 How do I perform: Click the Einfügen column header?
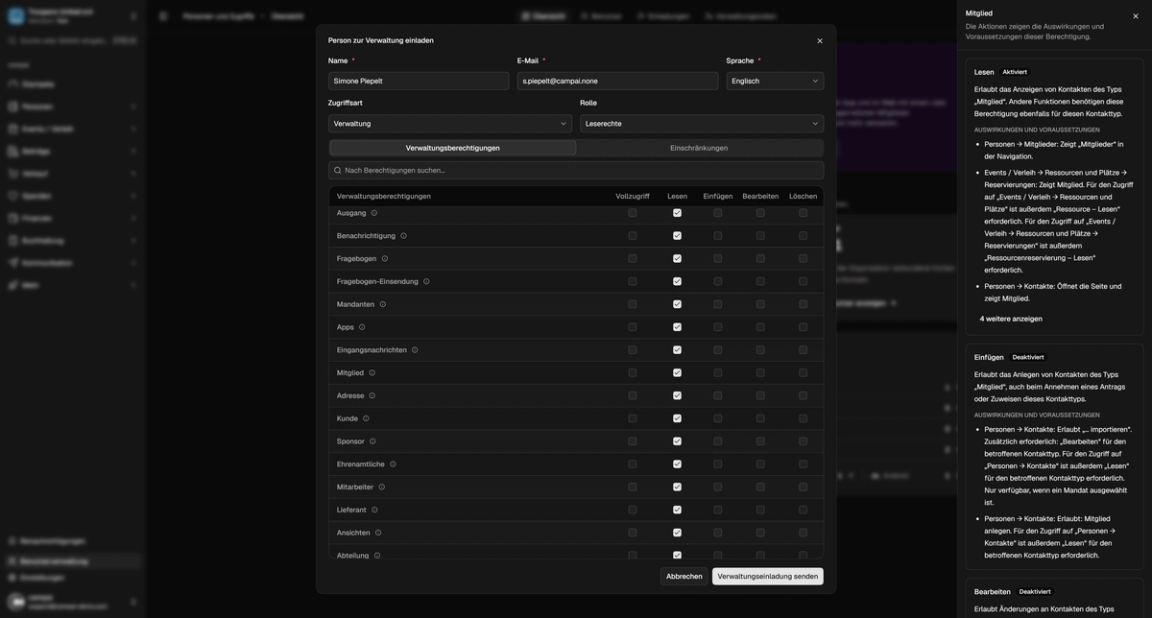coord(718,196)
